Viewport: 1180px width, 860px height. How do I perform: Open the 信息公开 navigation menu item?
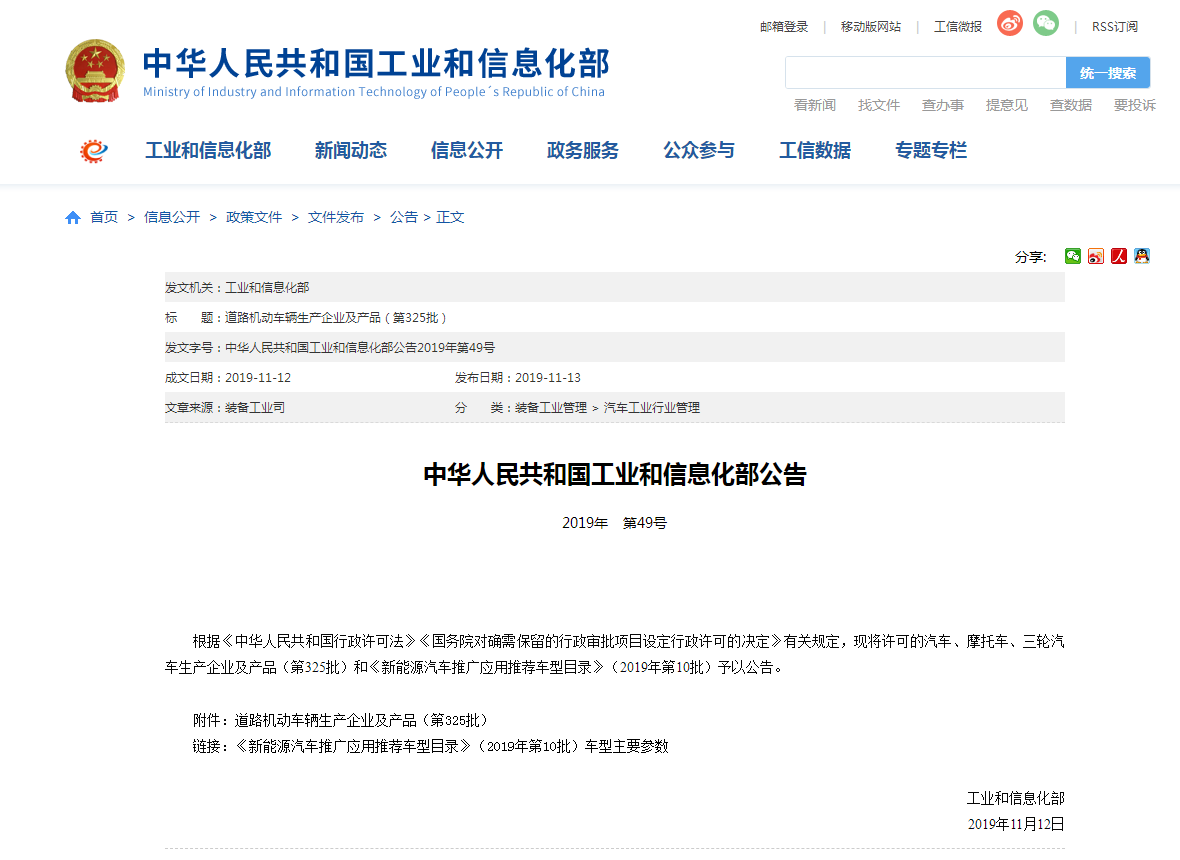[467, 150]
